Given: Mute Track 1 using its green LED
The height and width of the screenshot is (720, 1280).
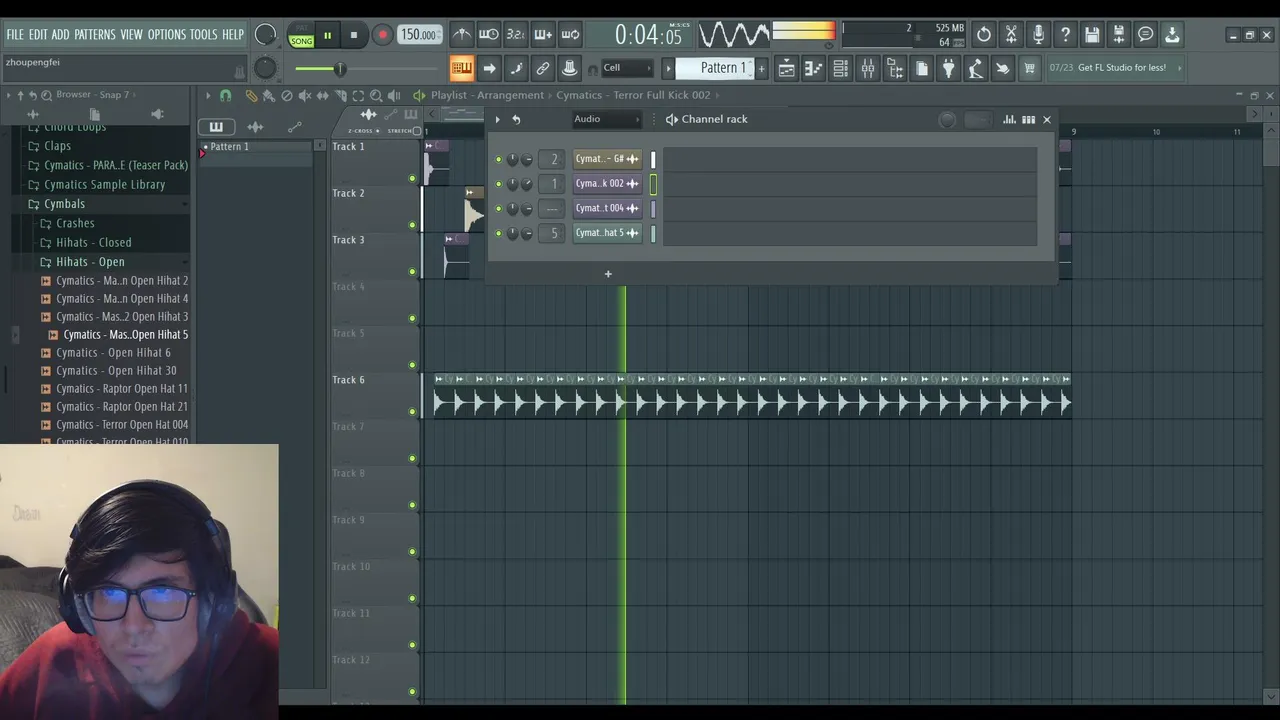Looking at the screenshot, I should coord(412,179).
